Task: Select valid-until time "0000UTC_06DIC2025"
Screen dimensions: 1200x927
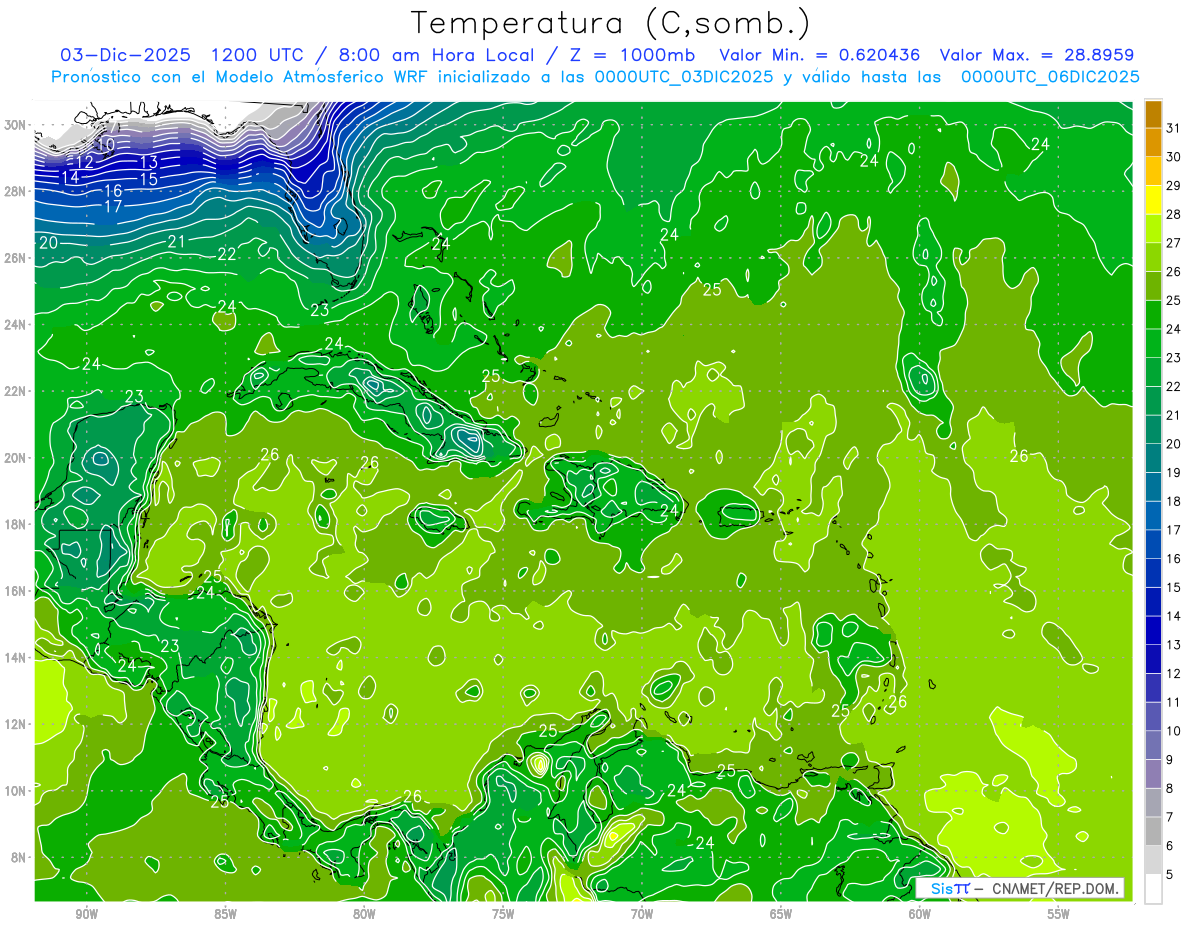Action: pyautogui.click(x=1050, y=77)
